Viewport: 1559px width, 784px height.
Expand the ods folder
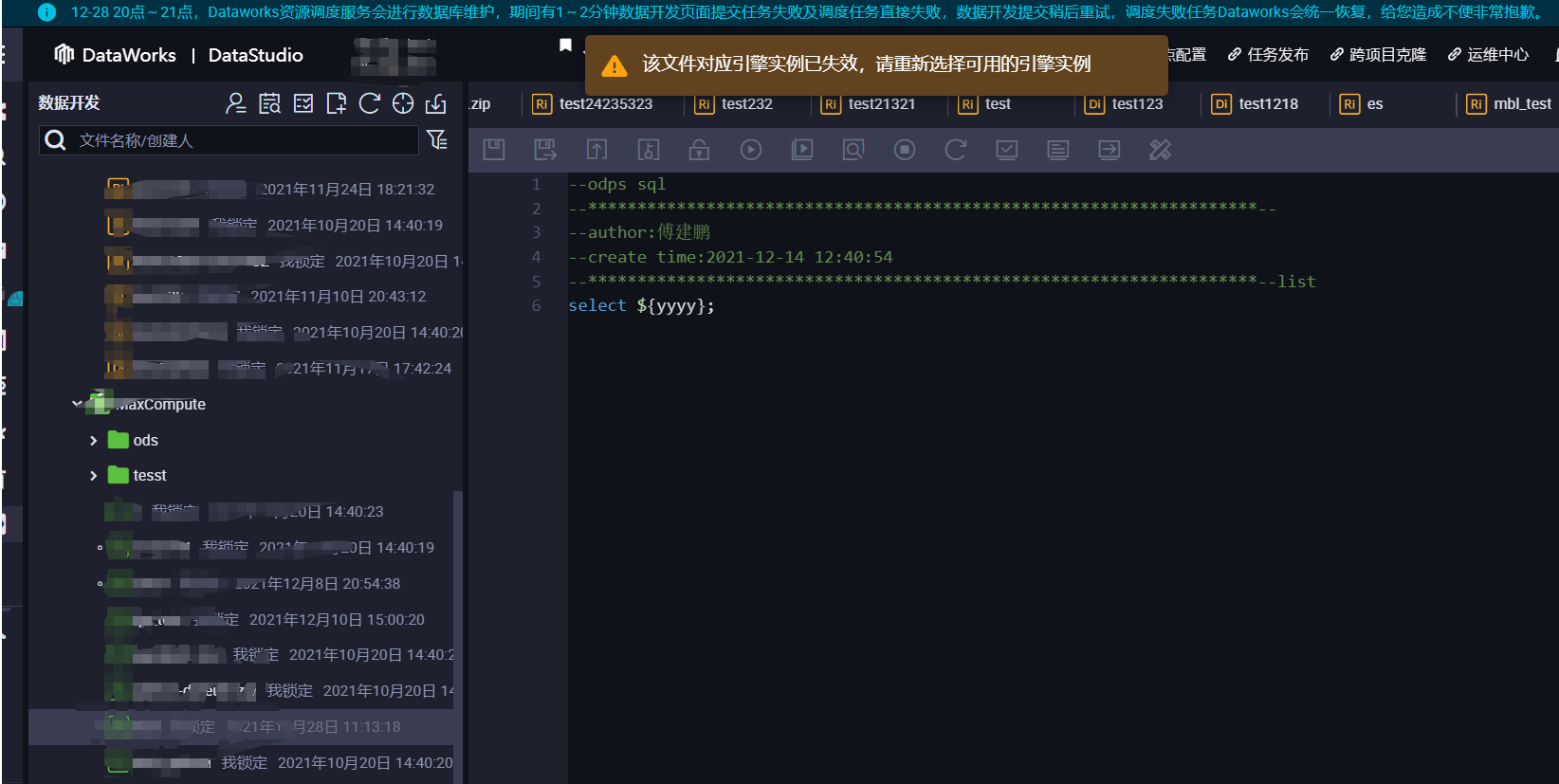(x=93, y=441)
